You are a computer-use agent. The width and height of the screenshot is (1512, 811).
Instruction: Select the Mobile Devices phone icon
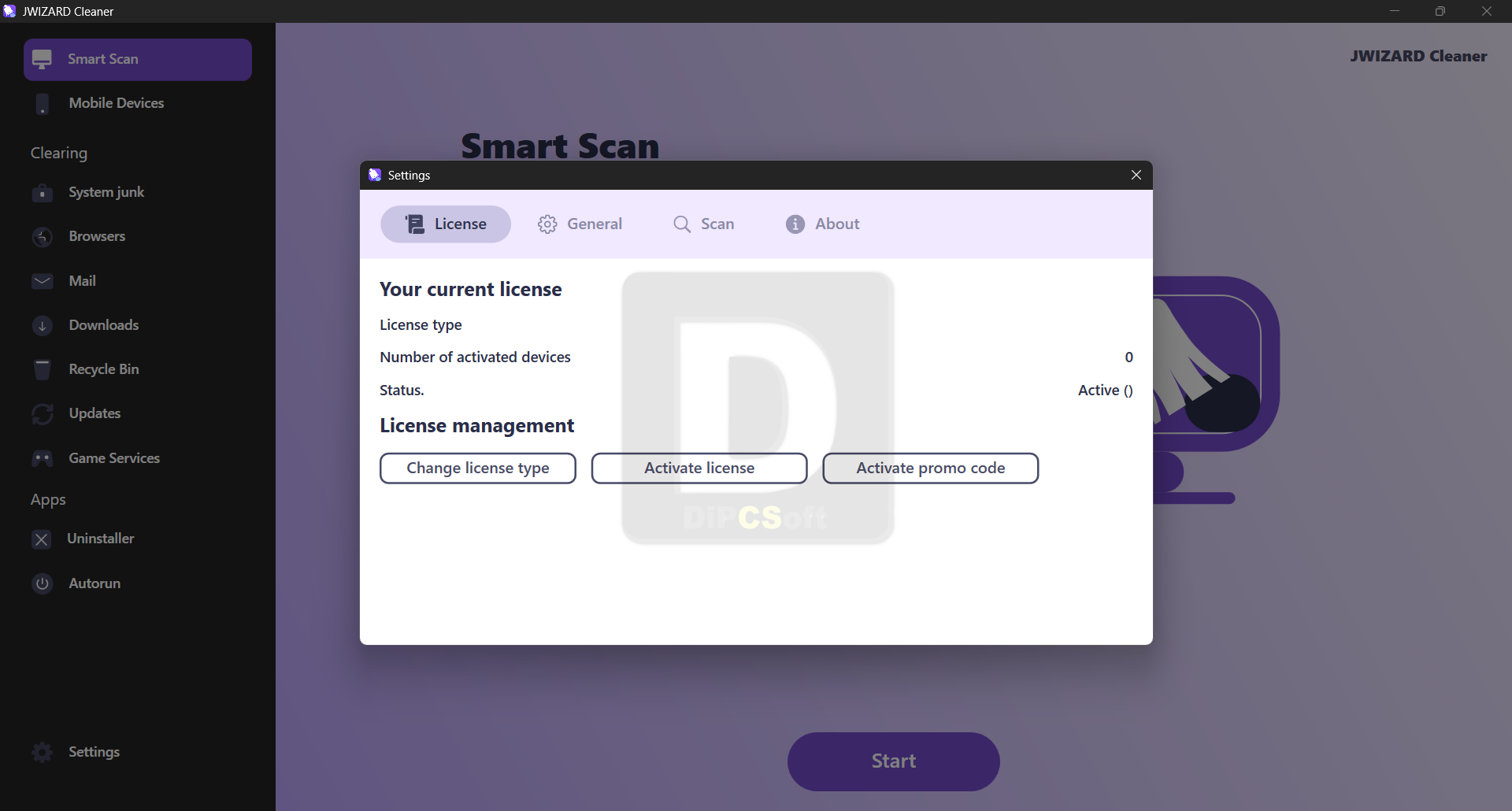(x=43, y=104)
